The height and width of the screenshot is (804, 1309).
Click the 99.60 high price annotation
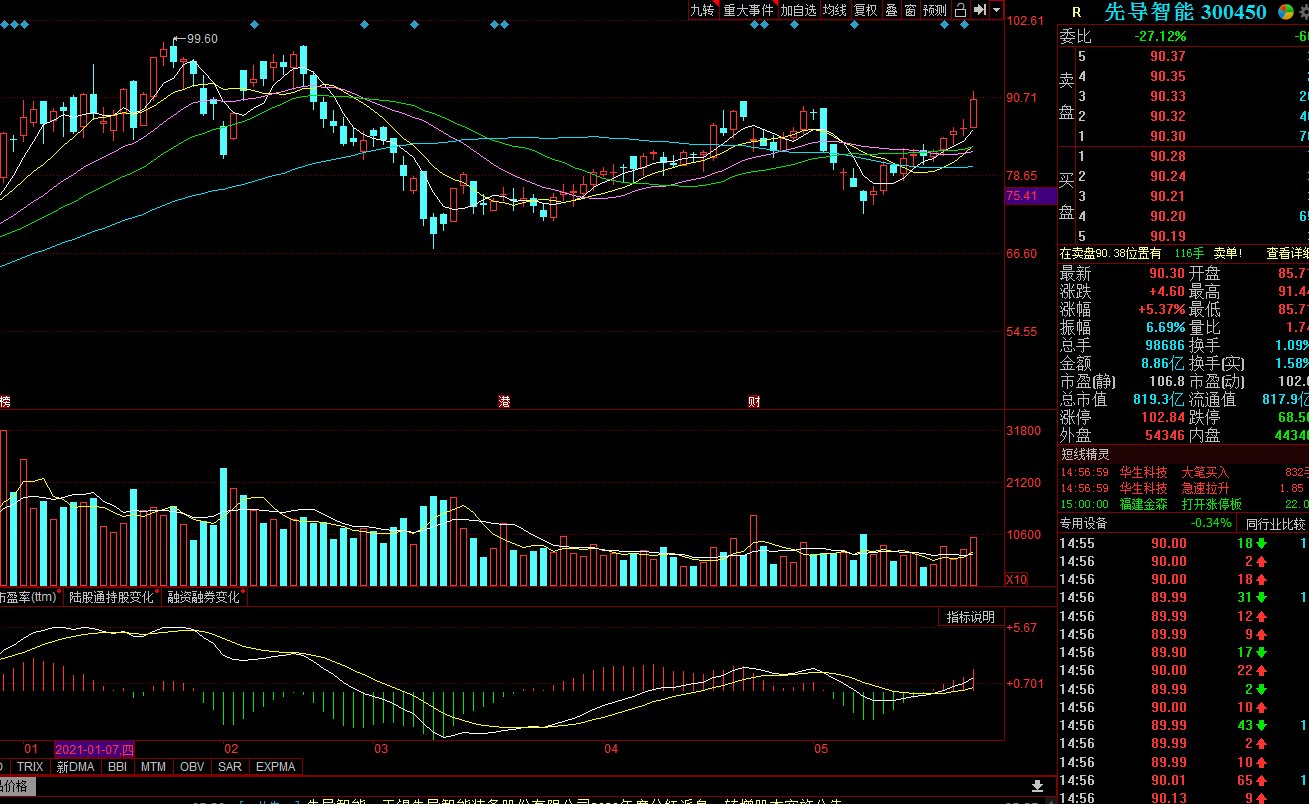202,39
